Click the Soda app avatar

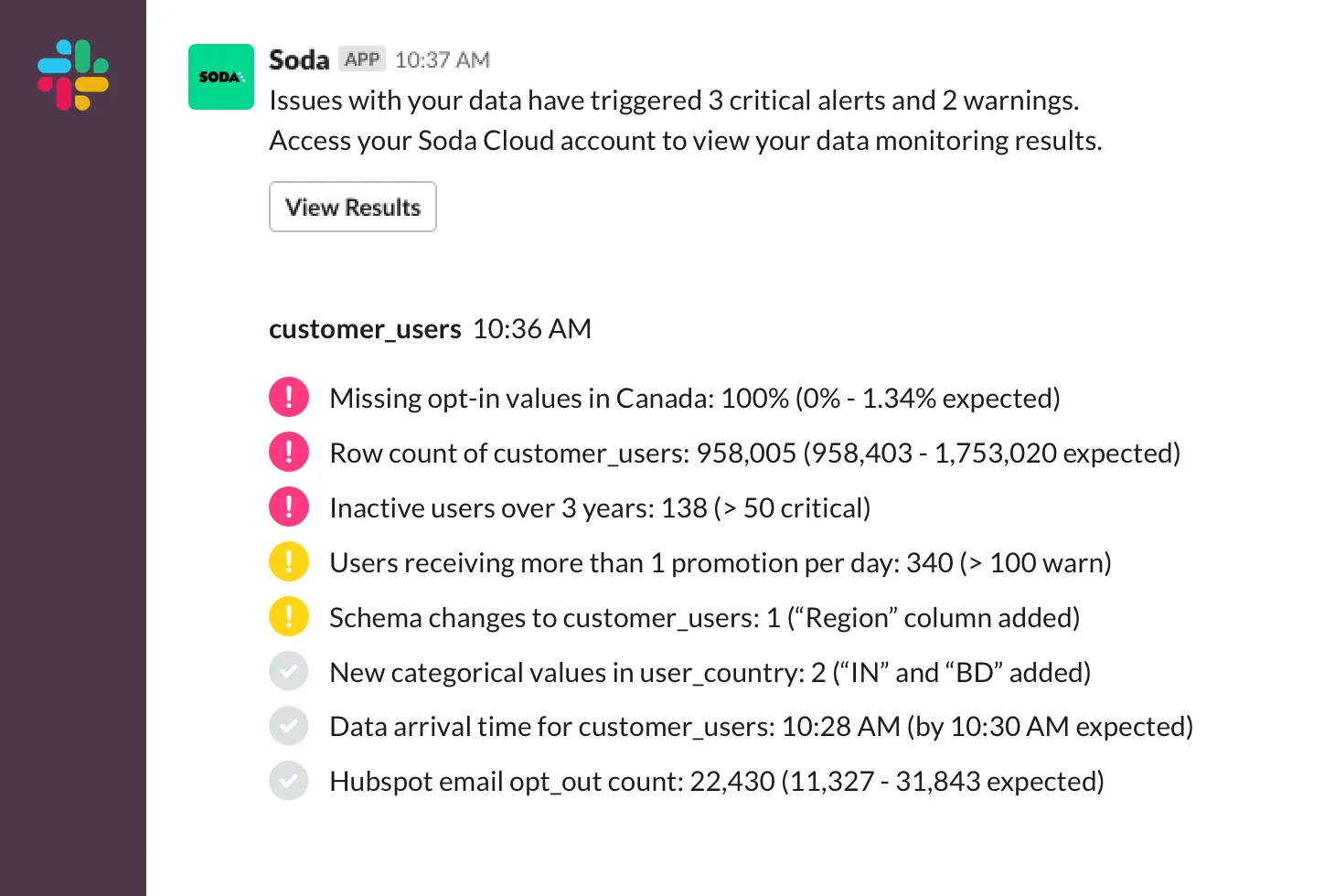[221, 77]
